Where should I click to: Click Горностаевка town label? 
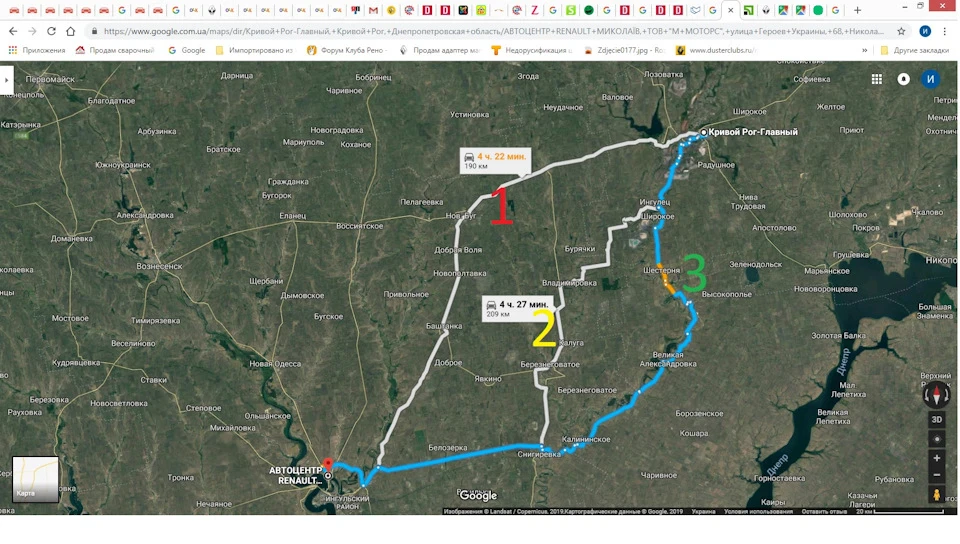click(x=779, y=479)
